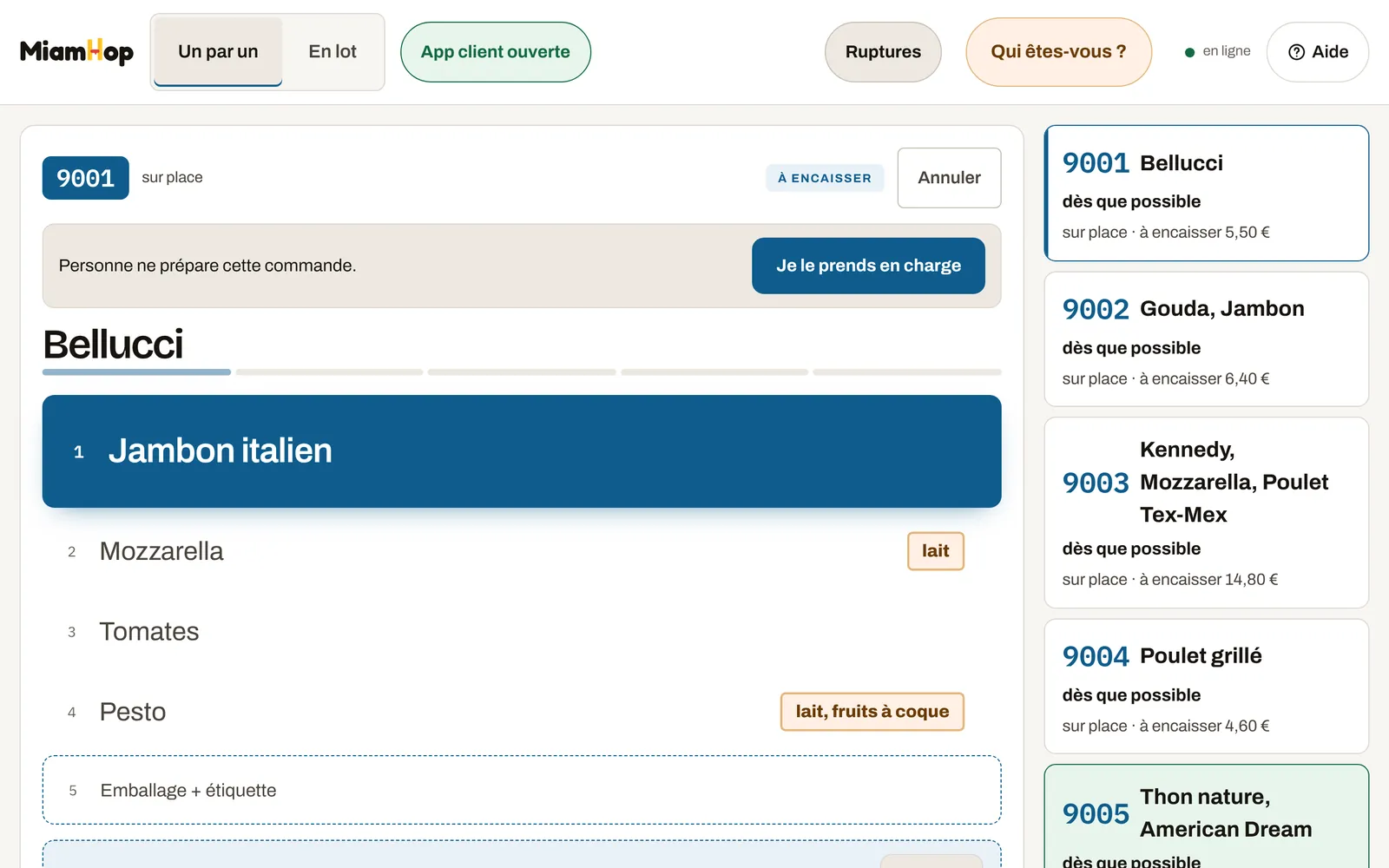This screenshot has height=868, width=1389.
Task: Click the À ENCAISSER status badge
Action: [x=825, y=178]
